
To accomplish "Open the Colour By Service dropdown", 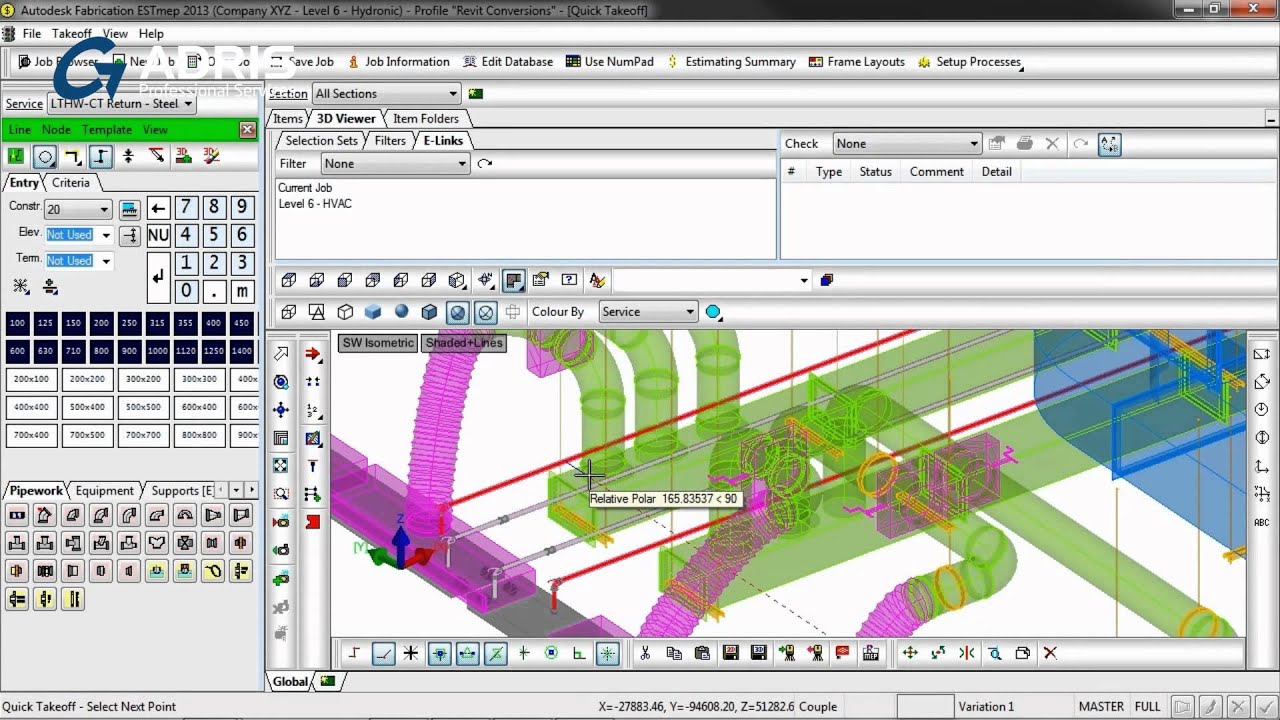I will [647, 311].
